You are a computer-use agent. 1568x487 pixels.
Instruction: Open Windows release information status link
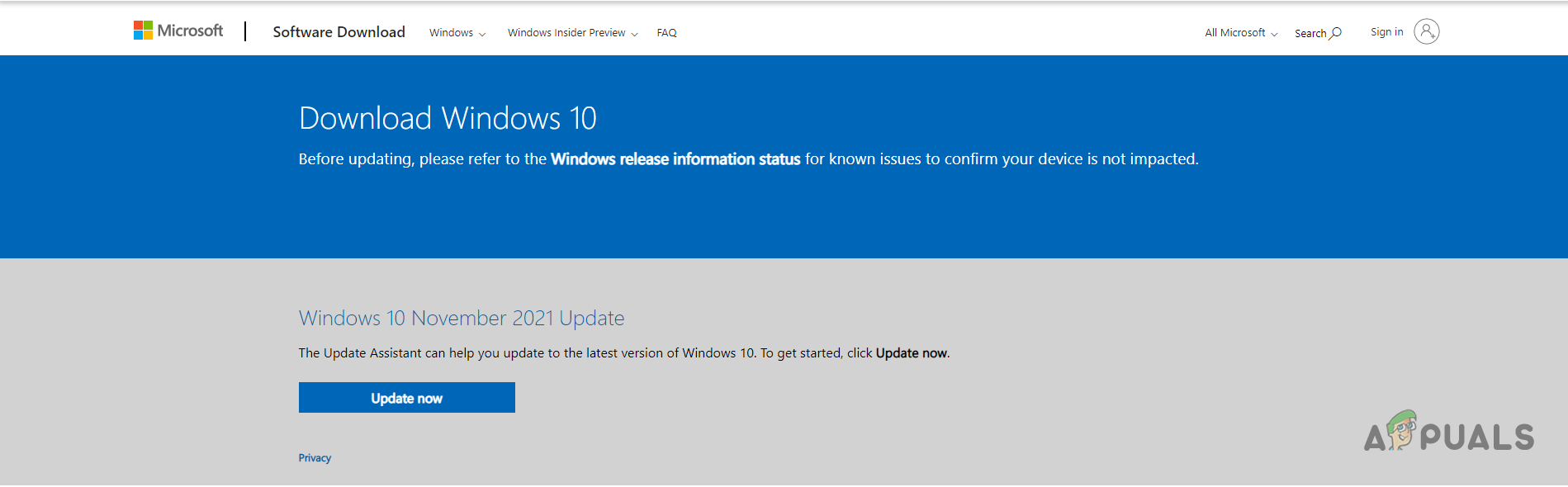[x=675, y=159]
